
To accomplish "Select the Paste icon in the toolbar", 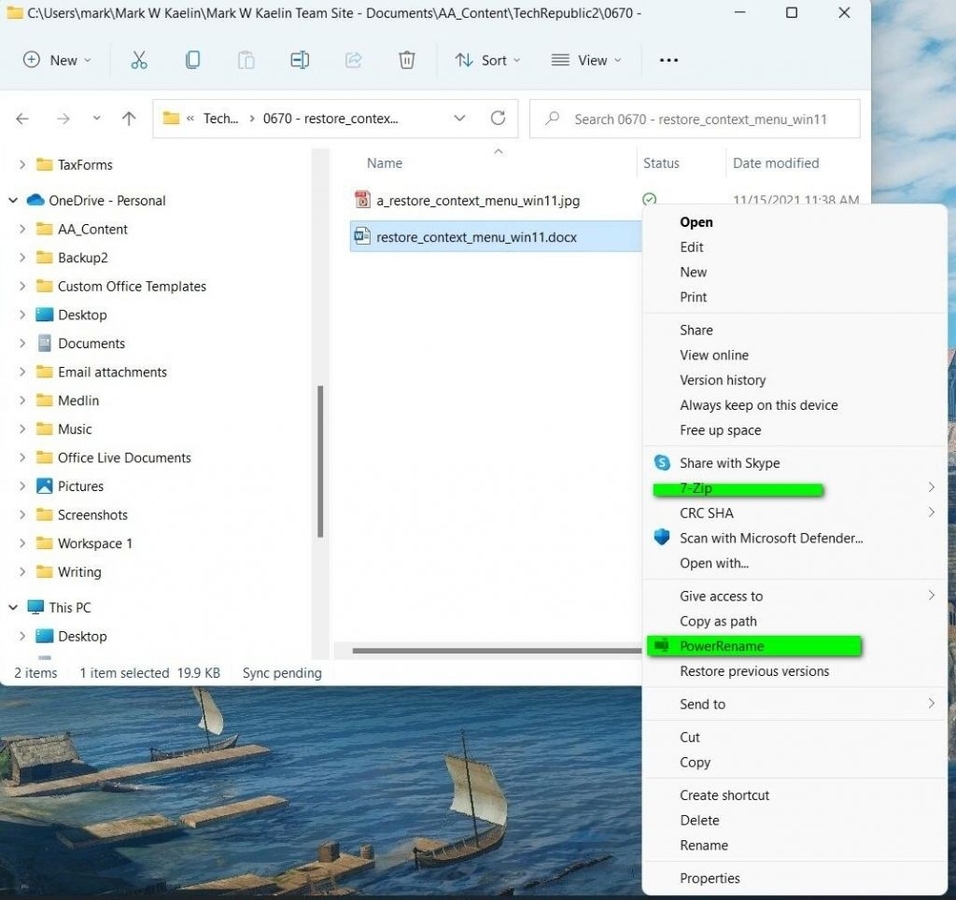I will point(246,60).
